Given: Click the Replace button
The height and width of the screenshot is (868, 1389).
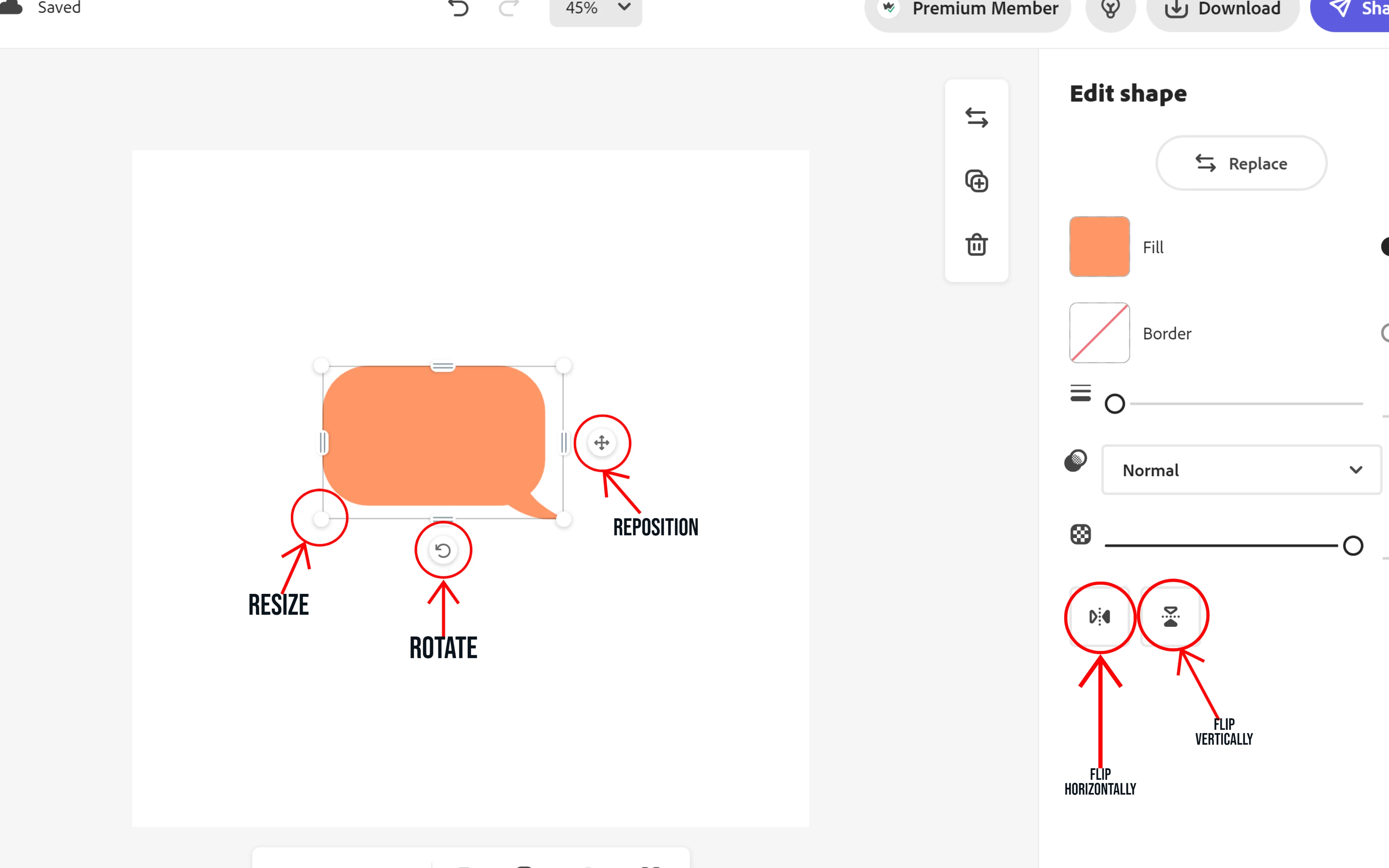Looking at the screenshot, I should pyautogui.click(x=1241, y=163).
